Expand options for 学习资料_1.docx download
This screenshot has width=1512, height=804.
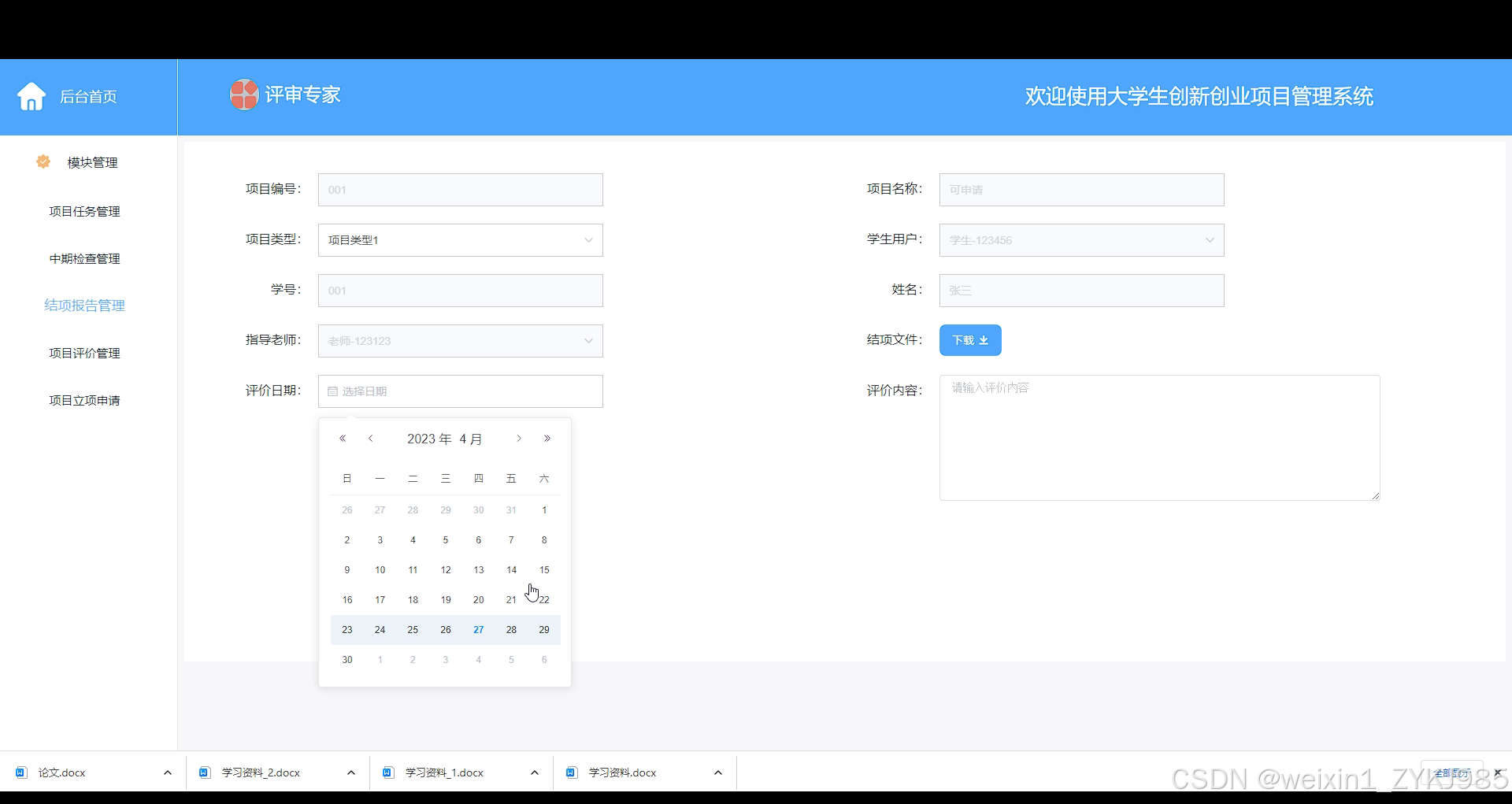(535, 773)
